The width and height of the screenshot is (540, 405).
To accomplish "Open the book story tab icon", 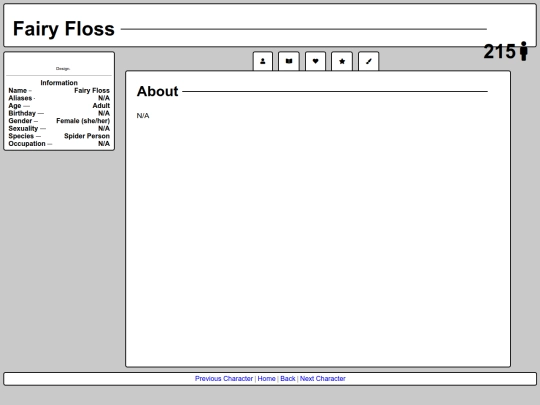I will 289,61.
